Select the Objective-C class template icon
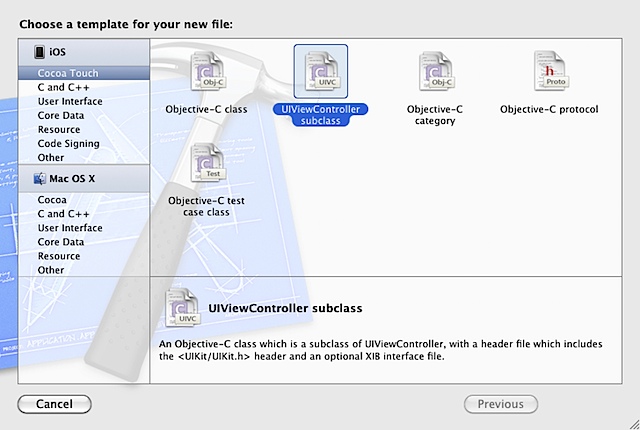This screenshot has height=430, width=640. [x=206, y=73]
